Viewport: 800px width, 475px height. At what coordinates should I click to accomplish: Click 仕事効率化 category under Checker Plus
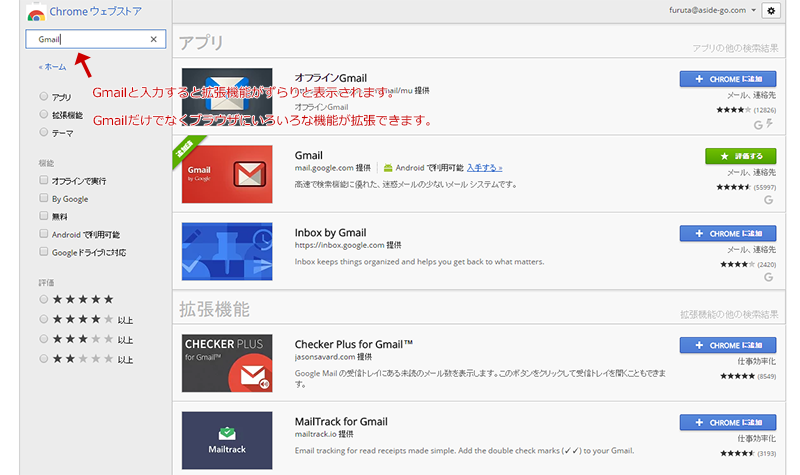tap(757, 361)
